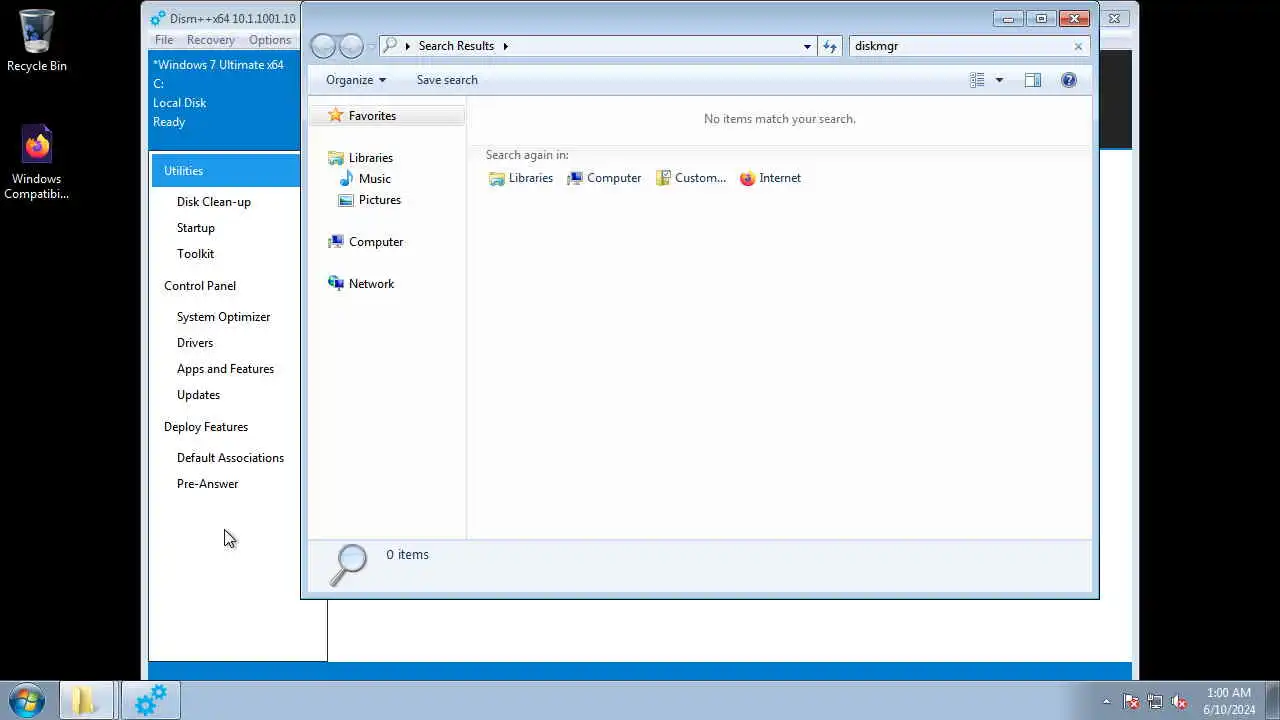Click the Back arrow in Explorer window

point(323,46)
